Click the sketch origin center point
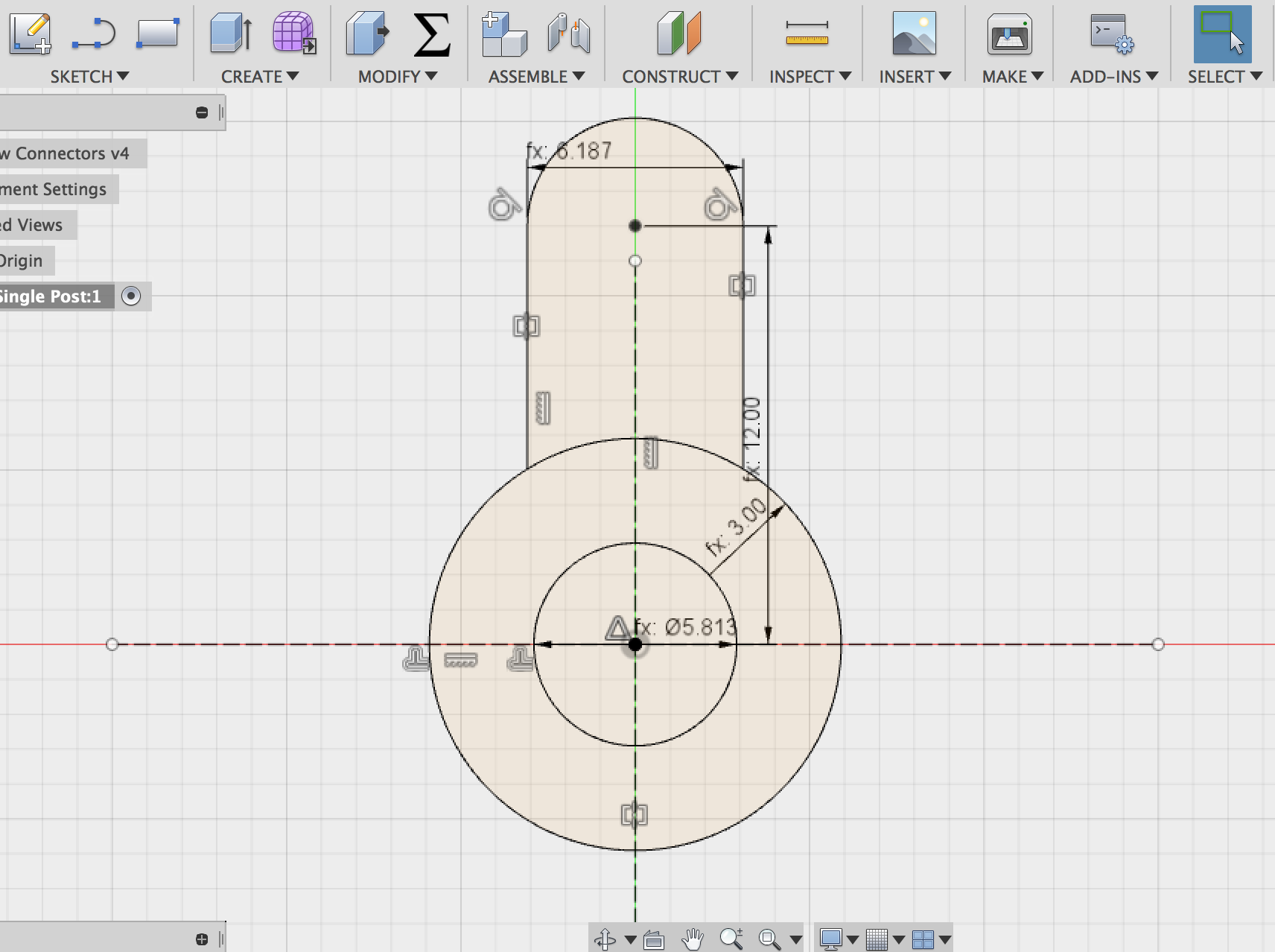1275x952 pixels. click(635, 644)
